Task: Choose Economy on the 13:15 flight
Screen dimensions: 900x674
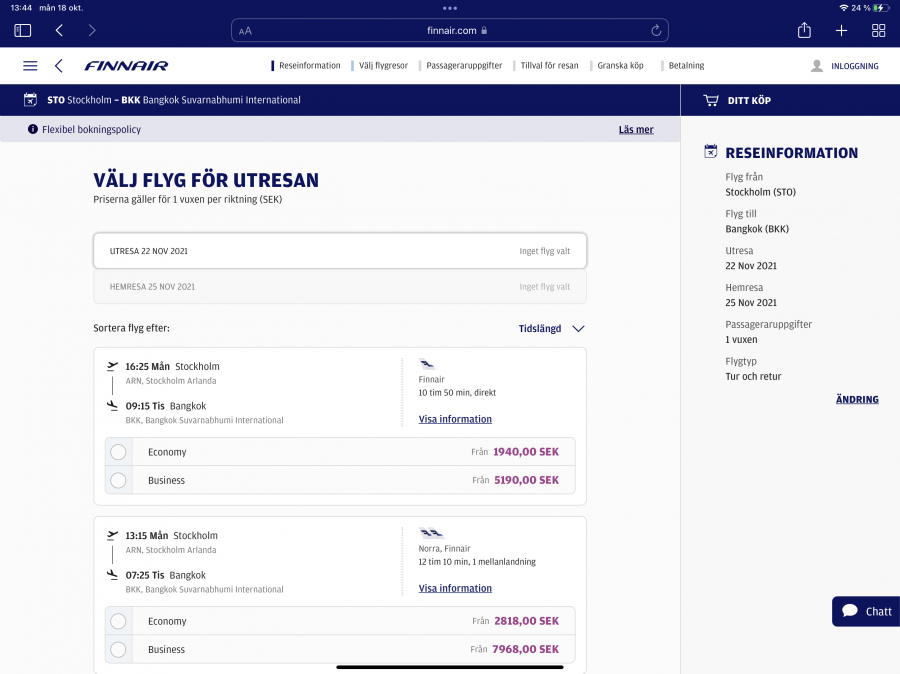Action: pyautogui.click(x=119, y=621)
